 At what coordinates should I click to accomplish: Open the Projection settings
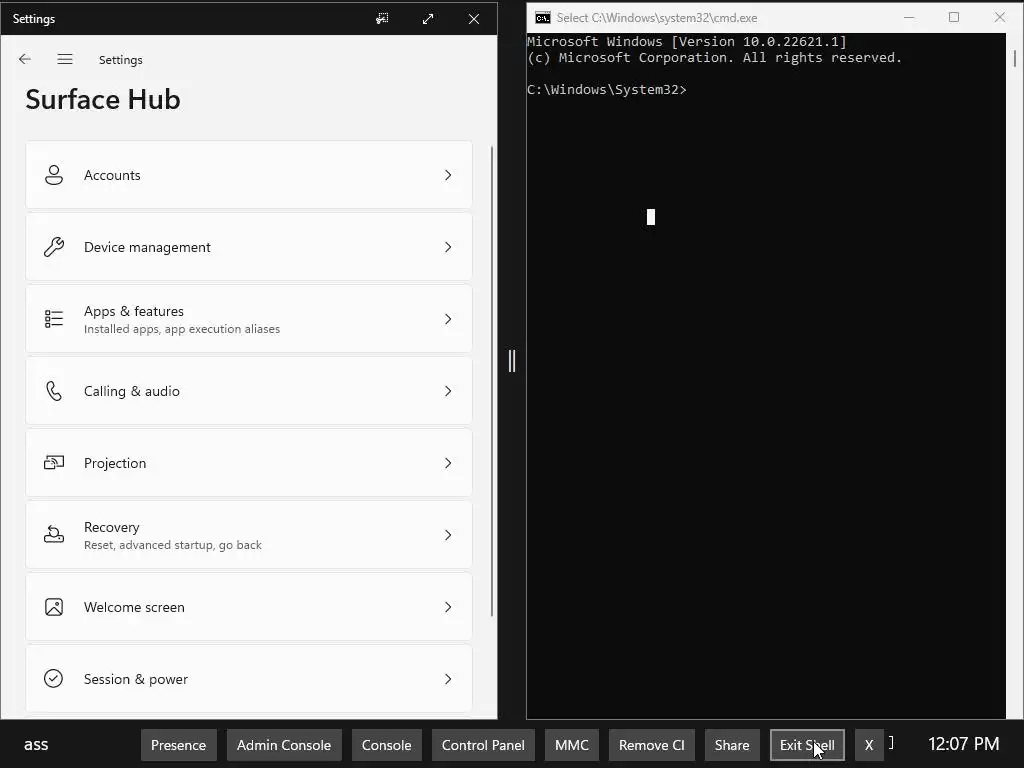249,463
